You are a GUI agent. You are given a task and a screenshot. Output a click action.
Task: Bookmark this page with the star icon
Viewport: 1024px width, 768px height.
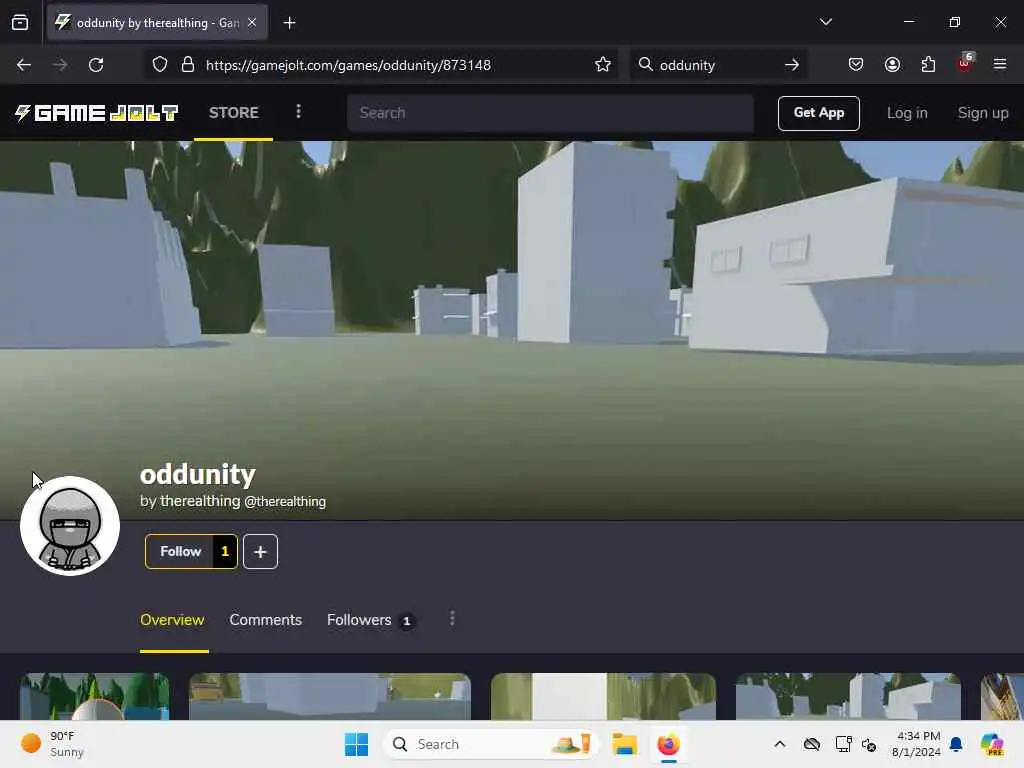pos(603,65)
